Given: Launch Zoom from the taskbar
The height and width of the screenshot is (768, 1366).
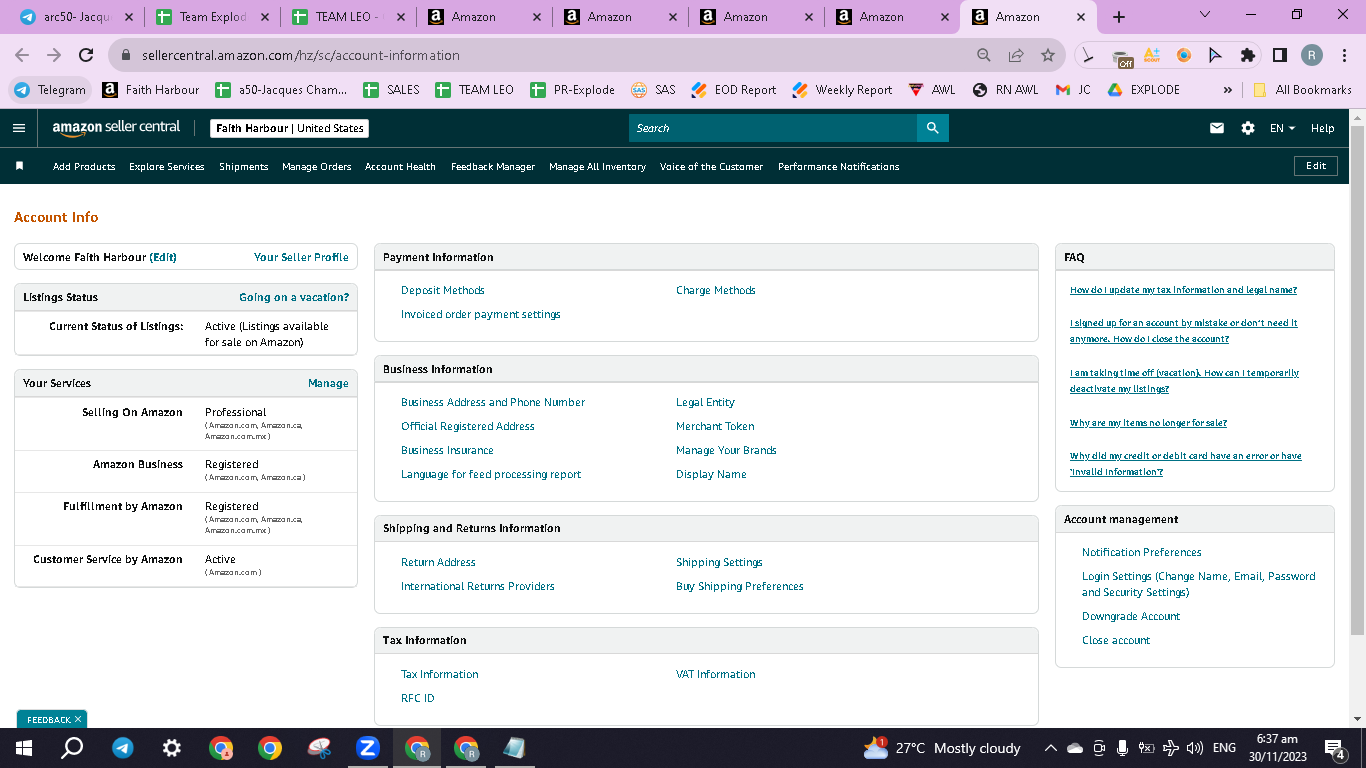Looking at the screenshot, I should [x=368, y=748].
